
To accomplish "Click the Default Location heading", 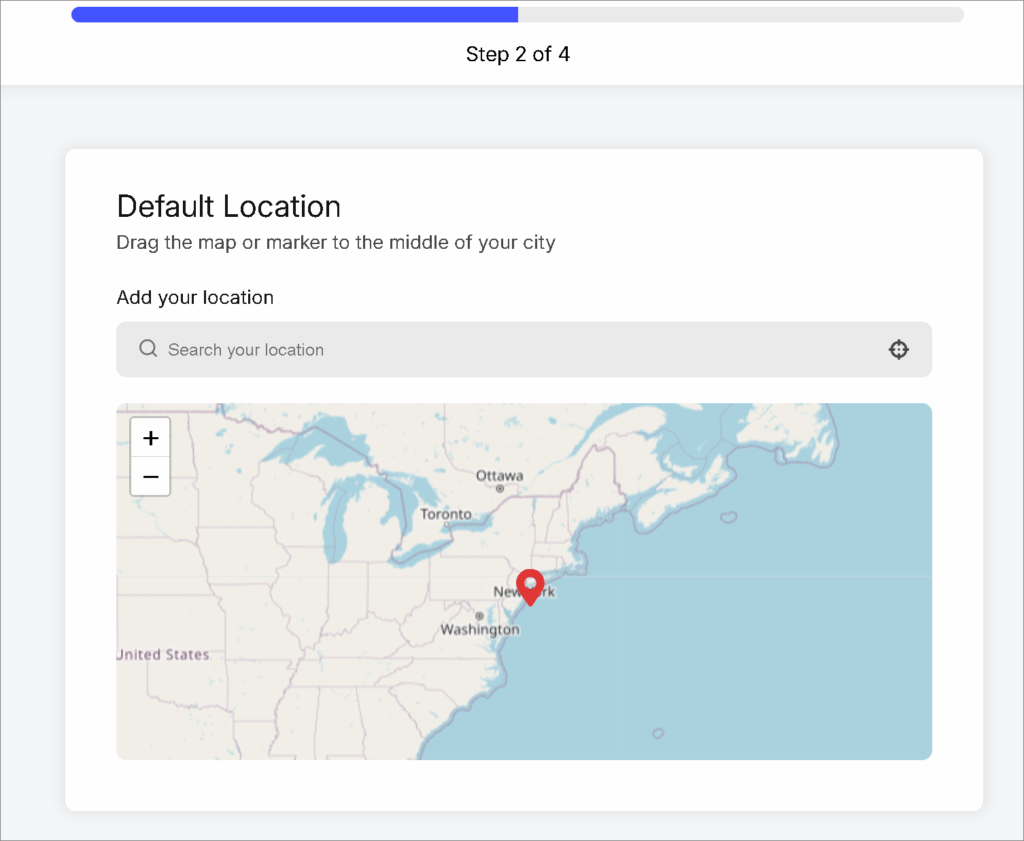I will pos(228,206).
